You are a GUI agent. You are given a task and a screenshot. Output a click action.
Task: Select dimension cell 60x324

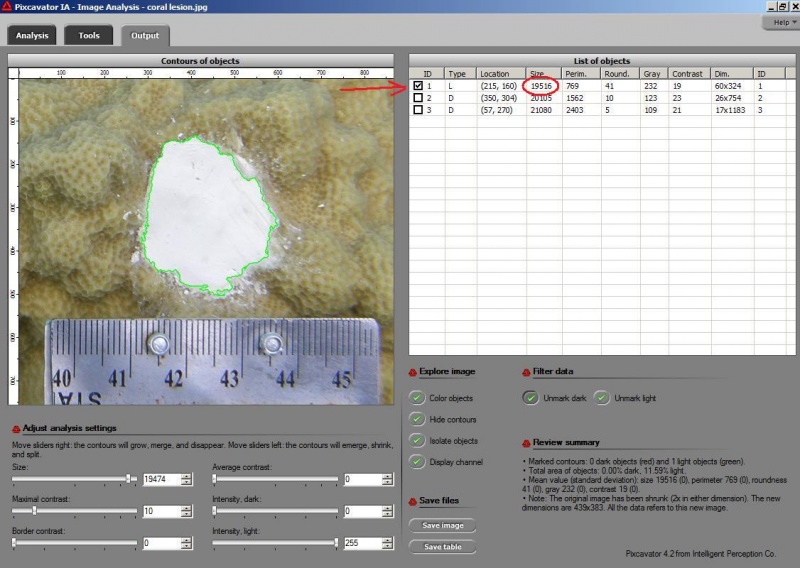coord(728,86)
